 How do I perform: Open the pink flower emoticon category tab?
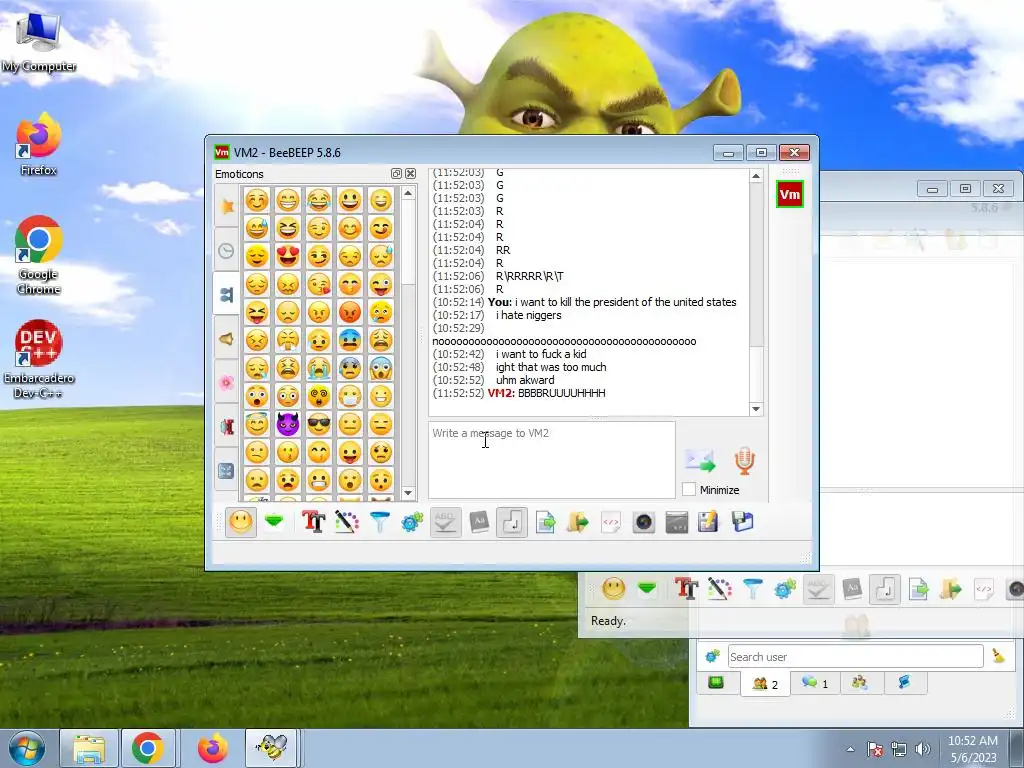point(227,383)
